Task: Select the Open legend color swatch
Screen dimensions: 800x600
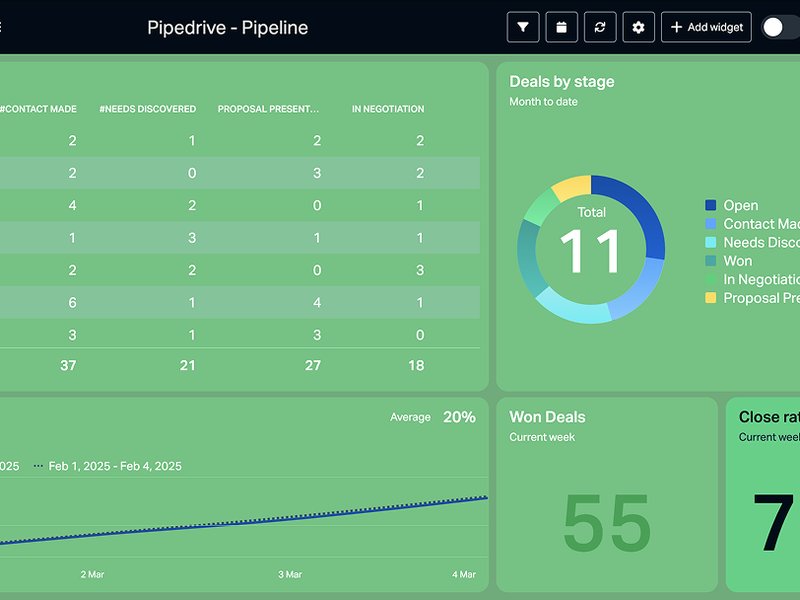Action: click(710, 205)
